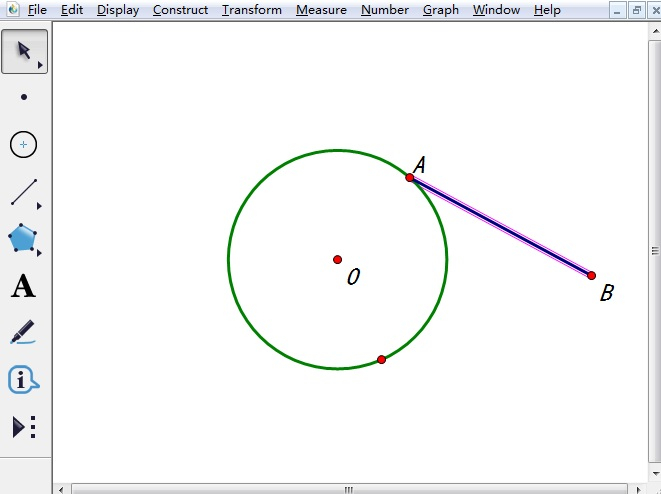Screen dimensions: 661x494
Task: Select the Marker pen tool
Action: tap(24, 333)
